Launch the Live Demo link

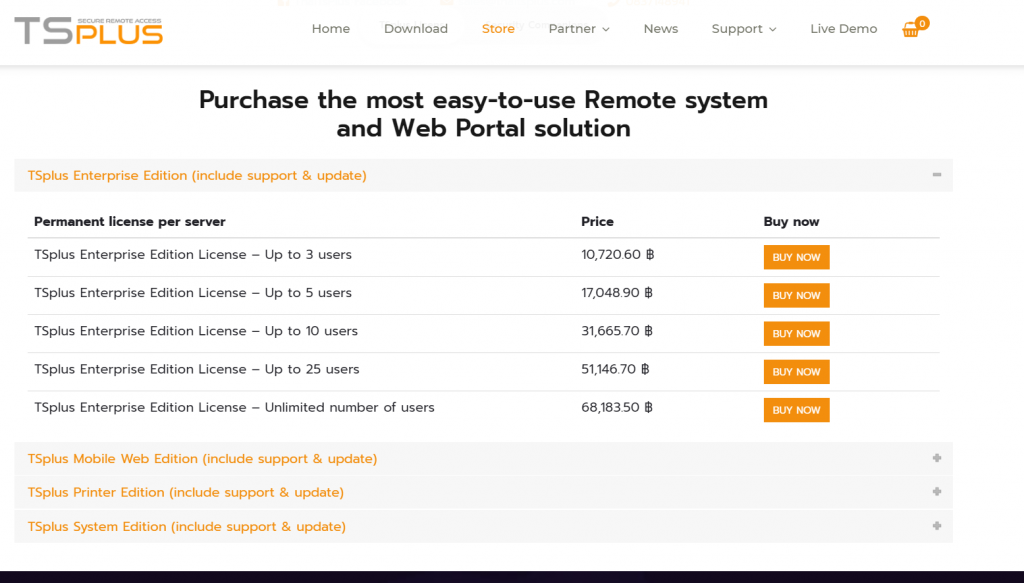[843, 29]
